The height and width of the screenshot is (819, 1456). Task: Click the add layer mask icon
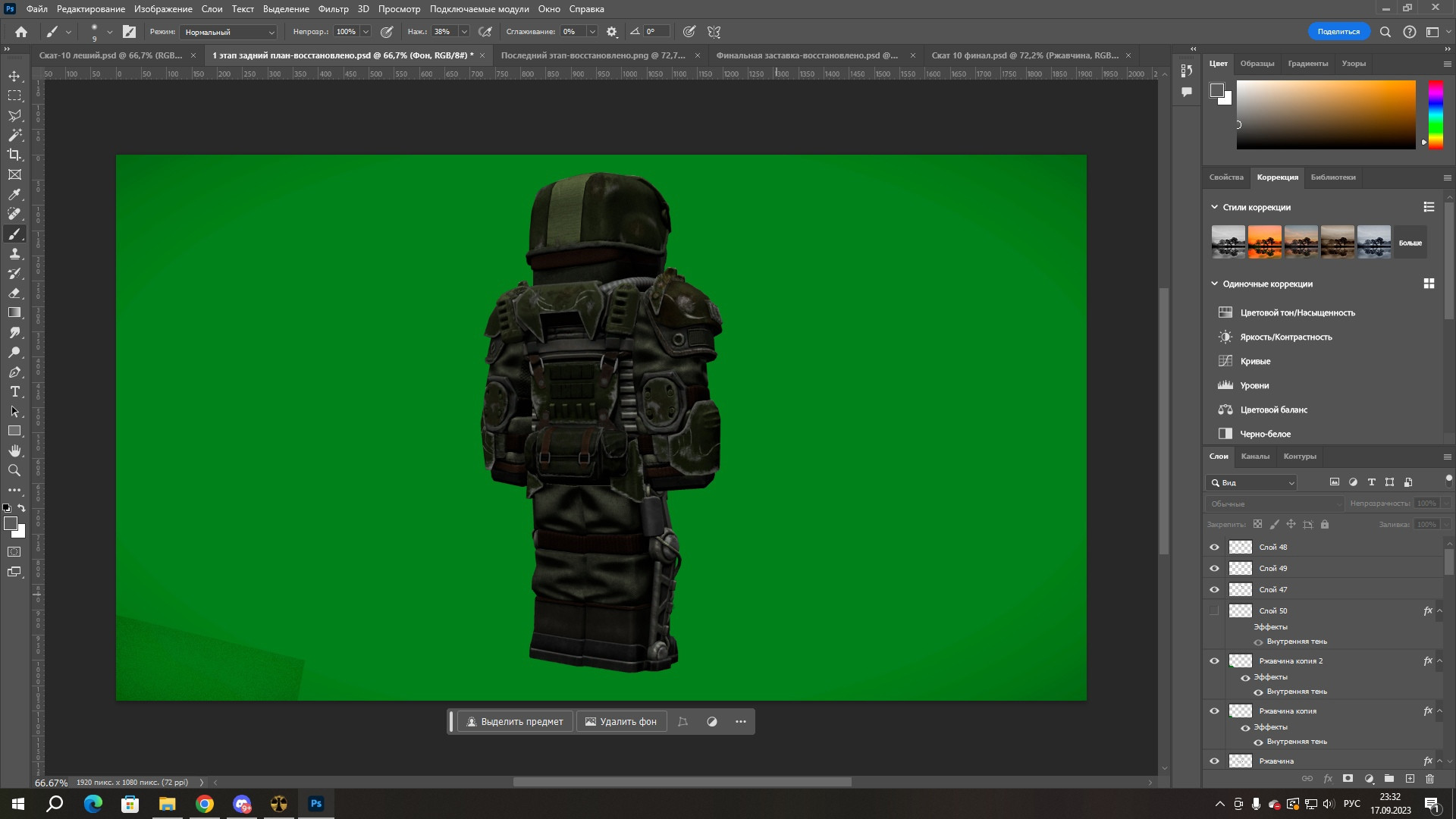tap(1348, 779)
